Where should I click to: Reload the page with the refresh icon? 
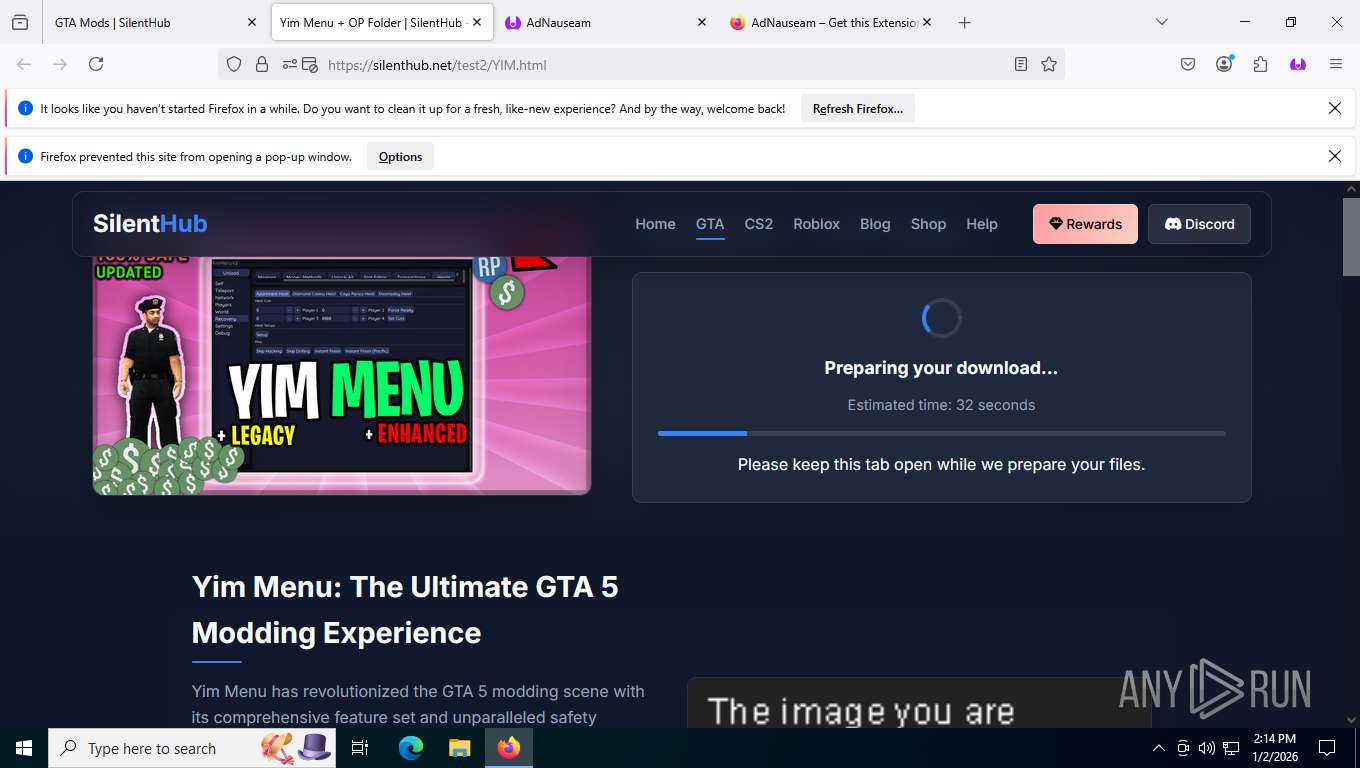[96, 64]
